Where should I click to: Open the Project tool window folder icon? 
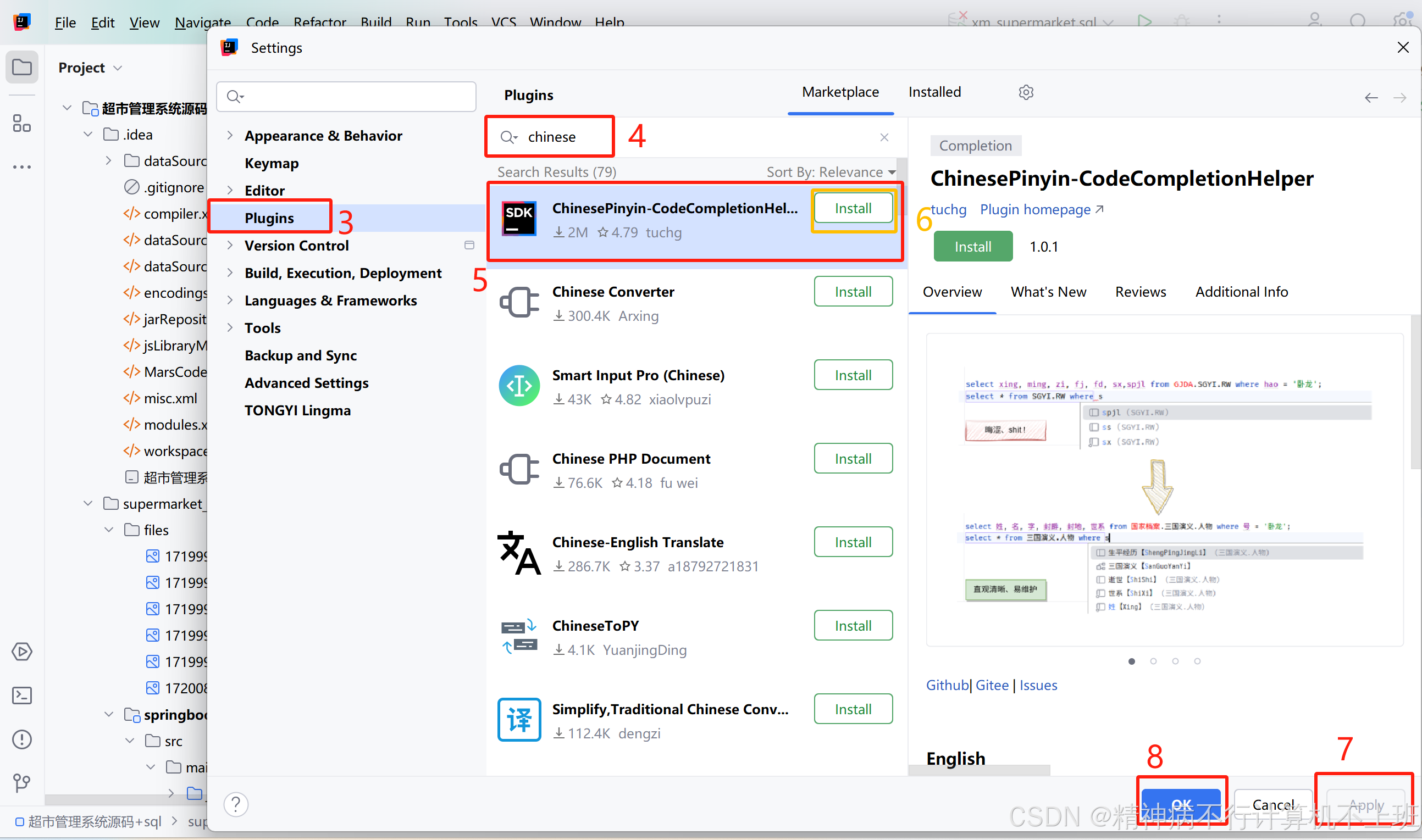coord(22,68)
